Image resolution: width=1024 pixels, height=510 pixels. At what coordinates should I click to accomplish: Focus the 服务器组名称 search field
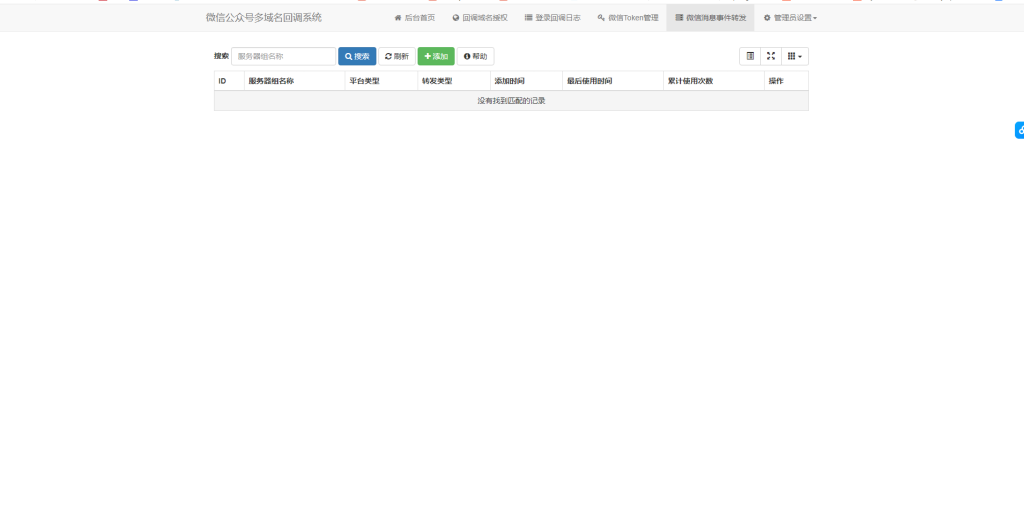(x=283, y=56)
